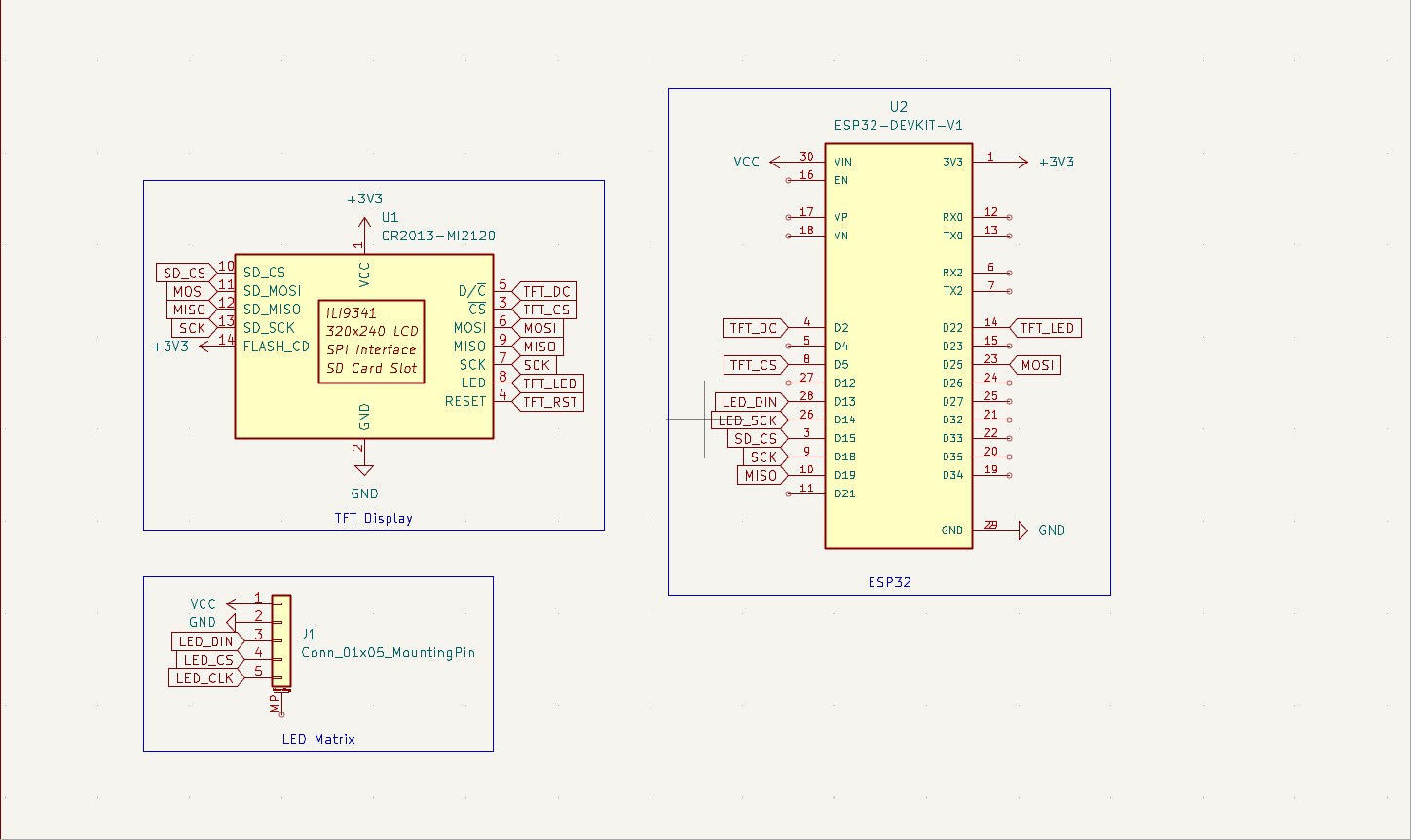Click the VCC power symbol on connector J1 pin 1

(x=232, y=604)
